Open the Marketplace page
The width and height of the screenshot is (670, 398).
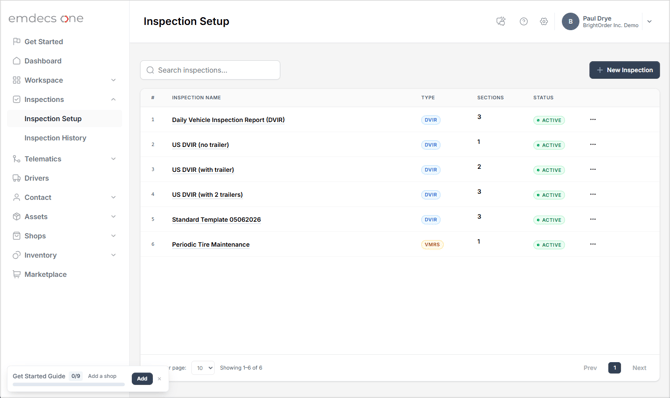point(45,274)
